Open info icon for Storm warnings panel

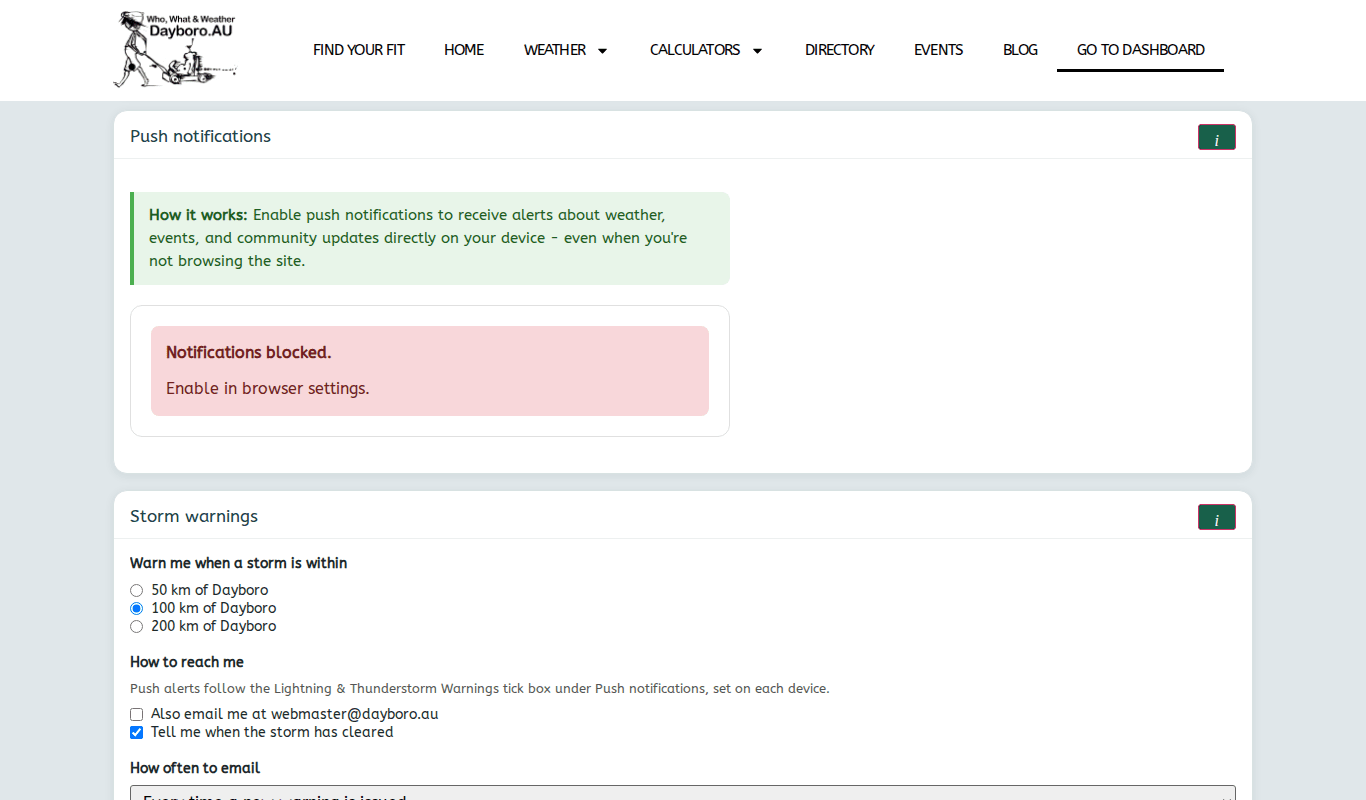pos(1216,517)
